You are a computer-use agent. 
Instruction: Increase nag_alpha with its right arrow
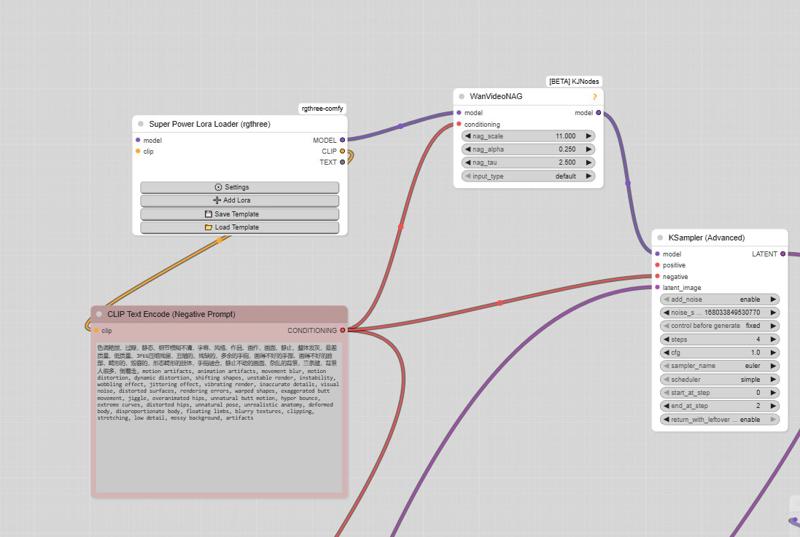pyautogui.click(x=588, y=149)
